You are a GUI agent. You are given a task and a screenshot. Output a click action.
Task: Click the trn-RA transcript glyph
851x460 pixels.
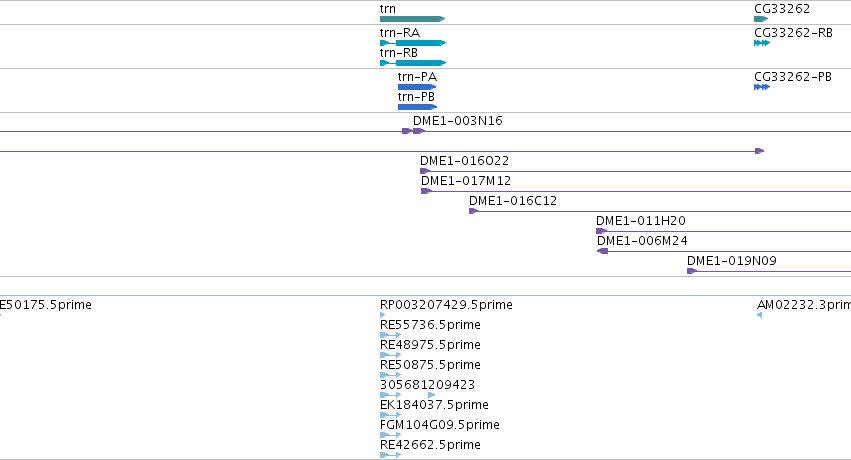coord(413,43)
